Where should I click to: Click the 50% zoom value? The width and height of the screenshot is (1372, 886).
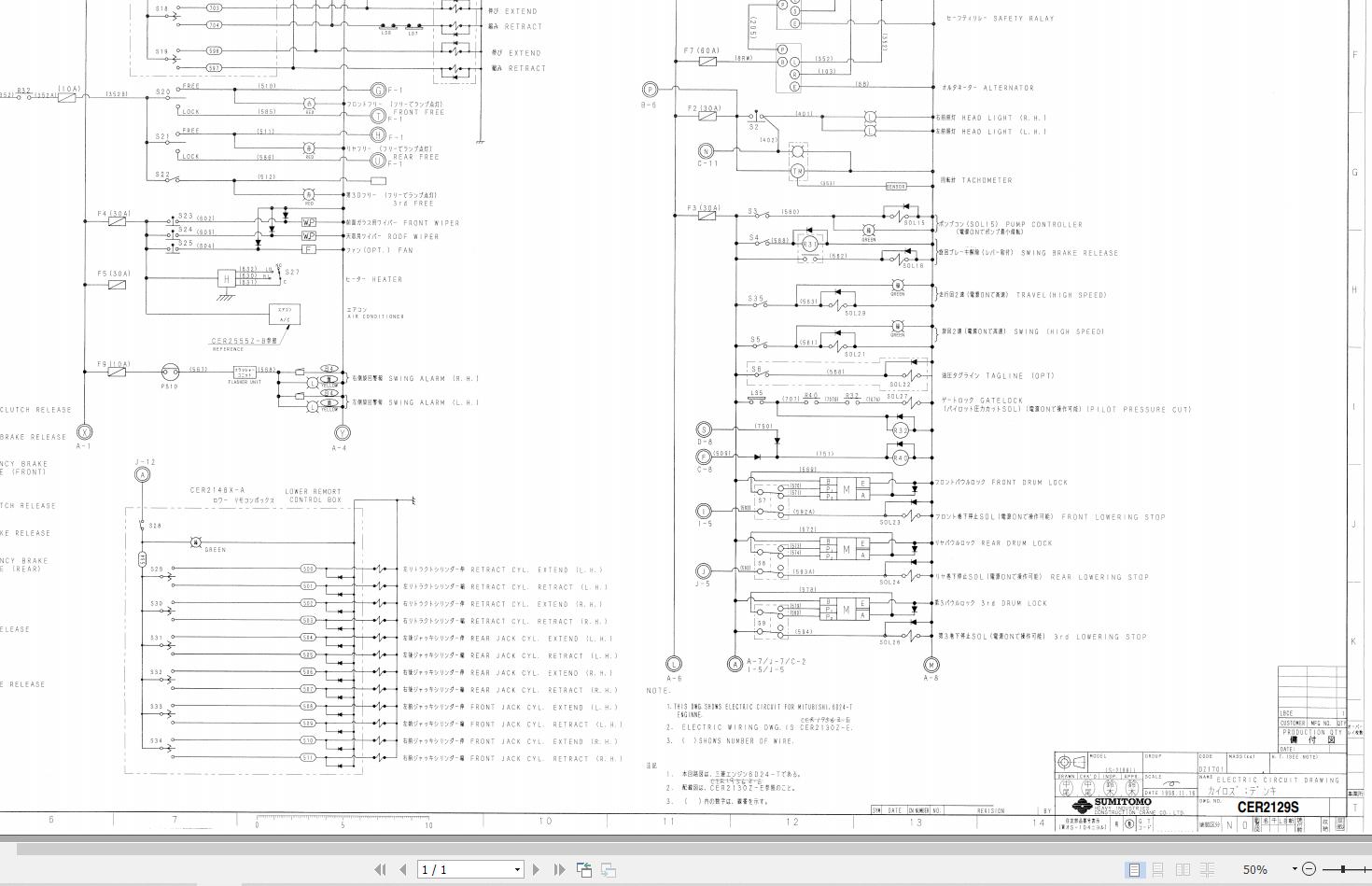[1255, 869]
